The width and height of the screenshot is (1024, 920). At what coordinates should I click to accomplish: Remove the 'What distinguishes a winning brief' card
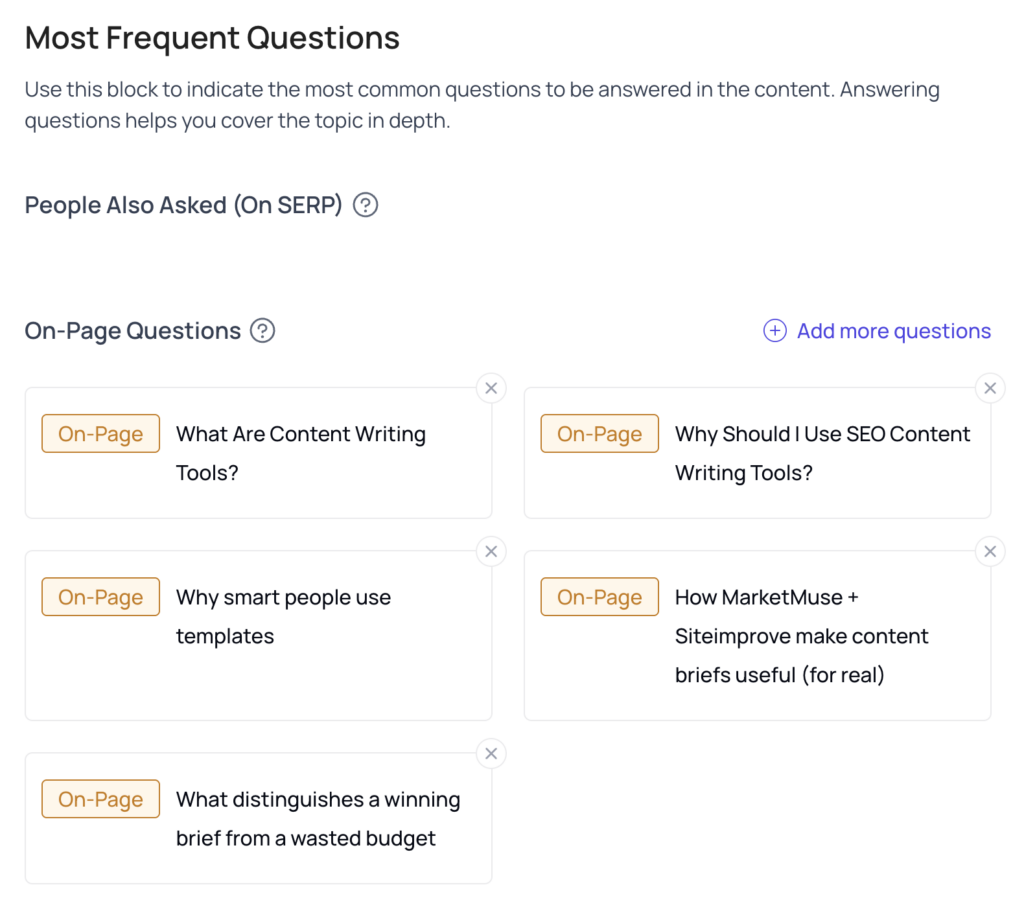[x=491, y=754]
